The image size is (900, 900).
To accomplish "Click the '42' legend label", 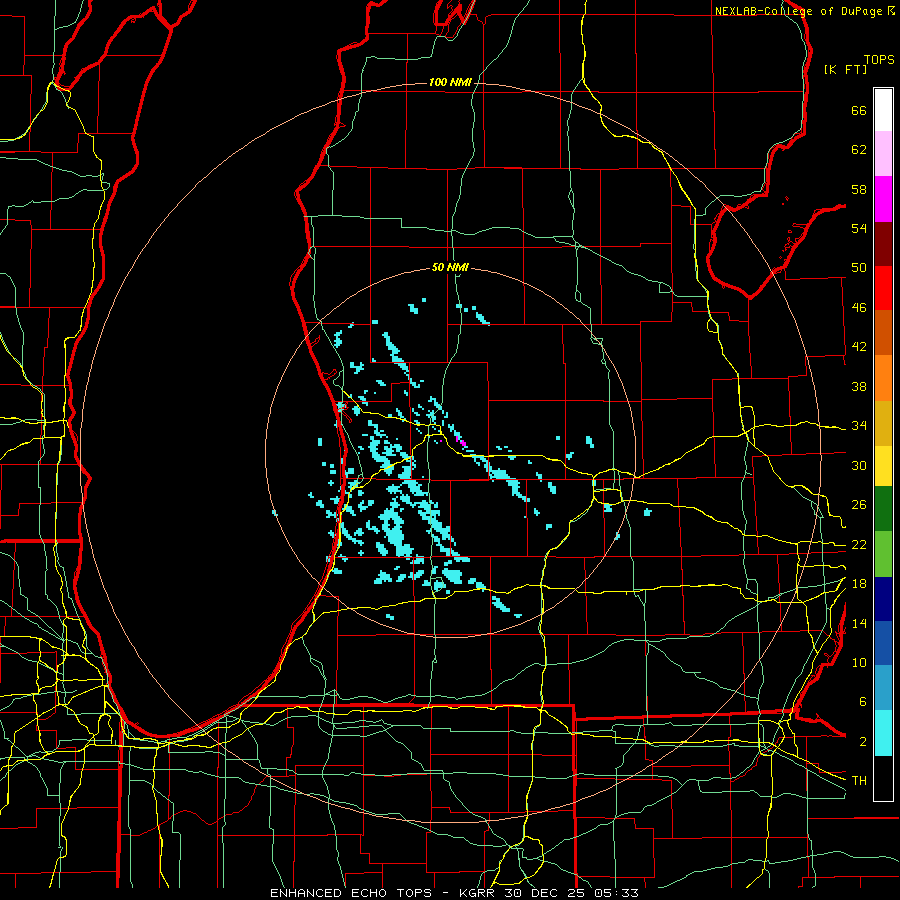I will pyautogui.click(x=859, y=347).
